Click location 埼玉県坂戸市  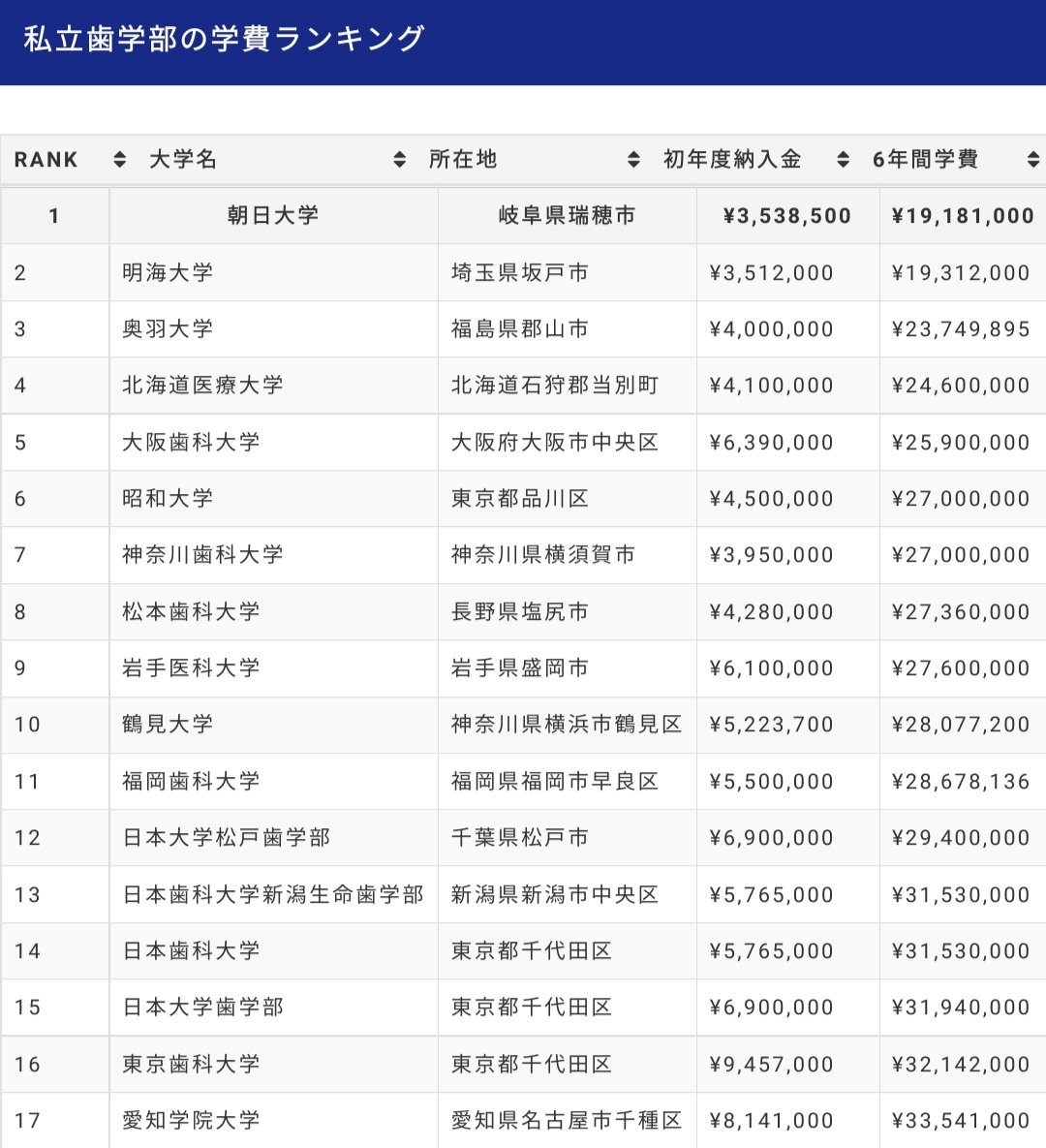pos(520,272)
